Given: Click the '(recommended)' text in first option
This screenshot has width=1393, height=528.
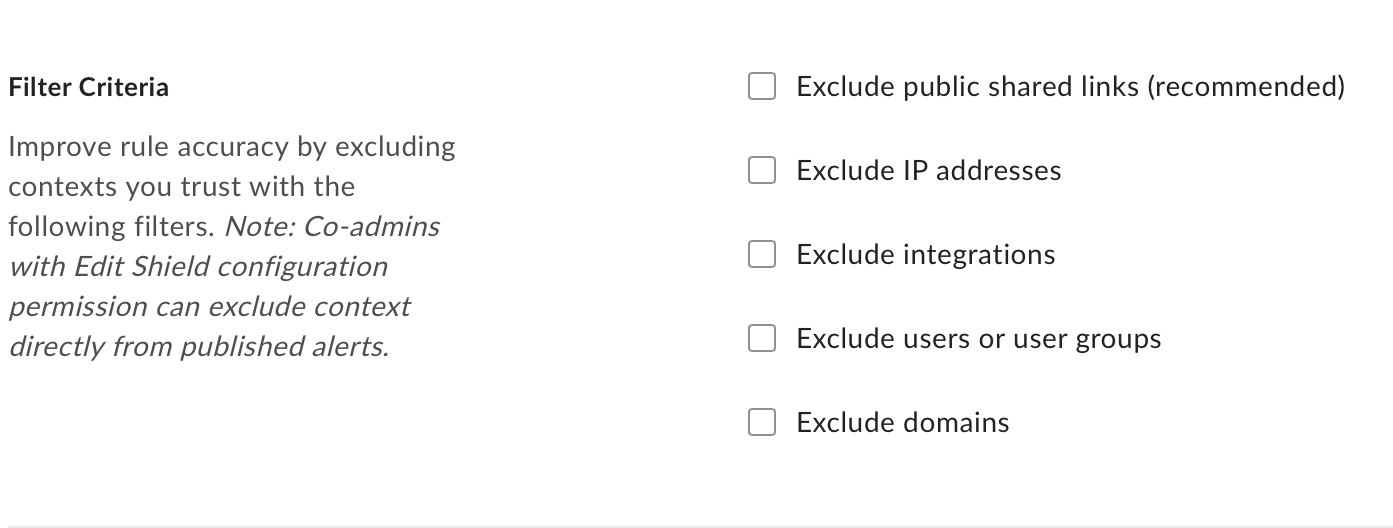Looking at the screenshot, I should pos(1245,87).
